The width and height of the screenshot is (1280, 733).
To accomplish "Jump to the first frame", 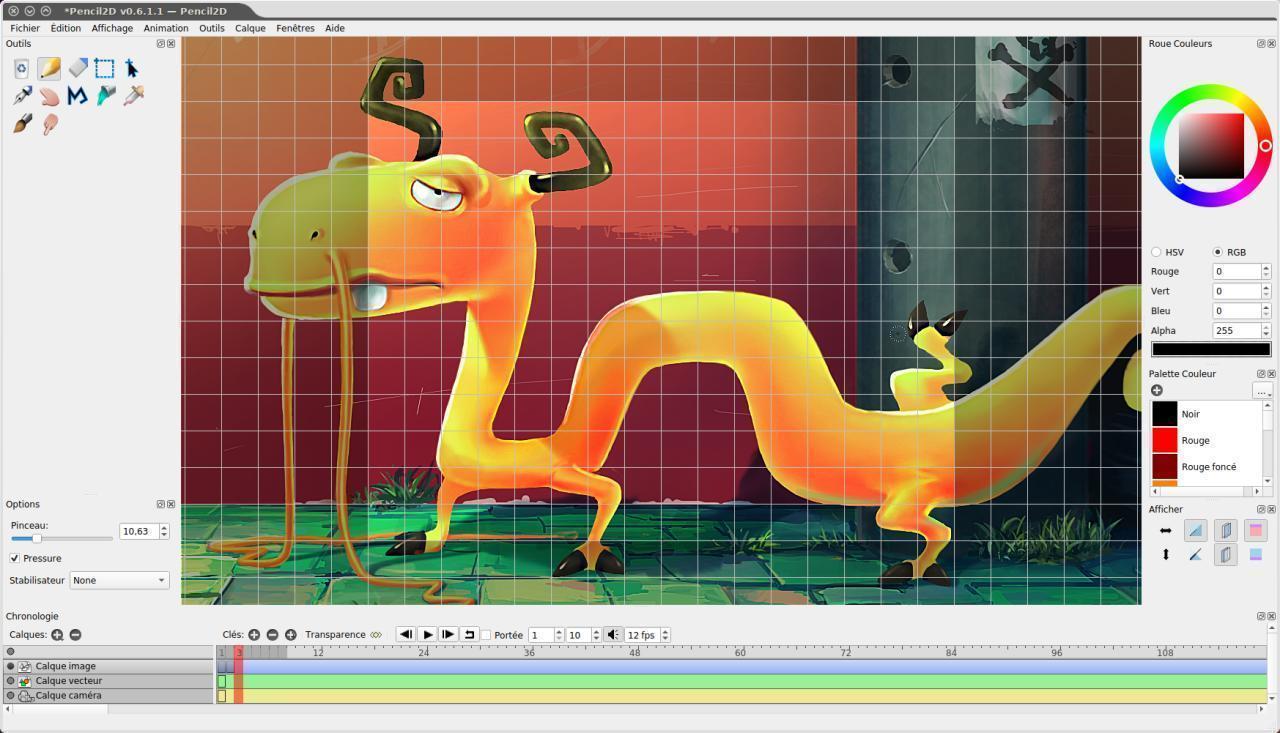I will click(406, 635).
